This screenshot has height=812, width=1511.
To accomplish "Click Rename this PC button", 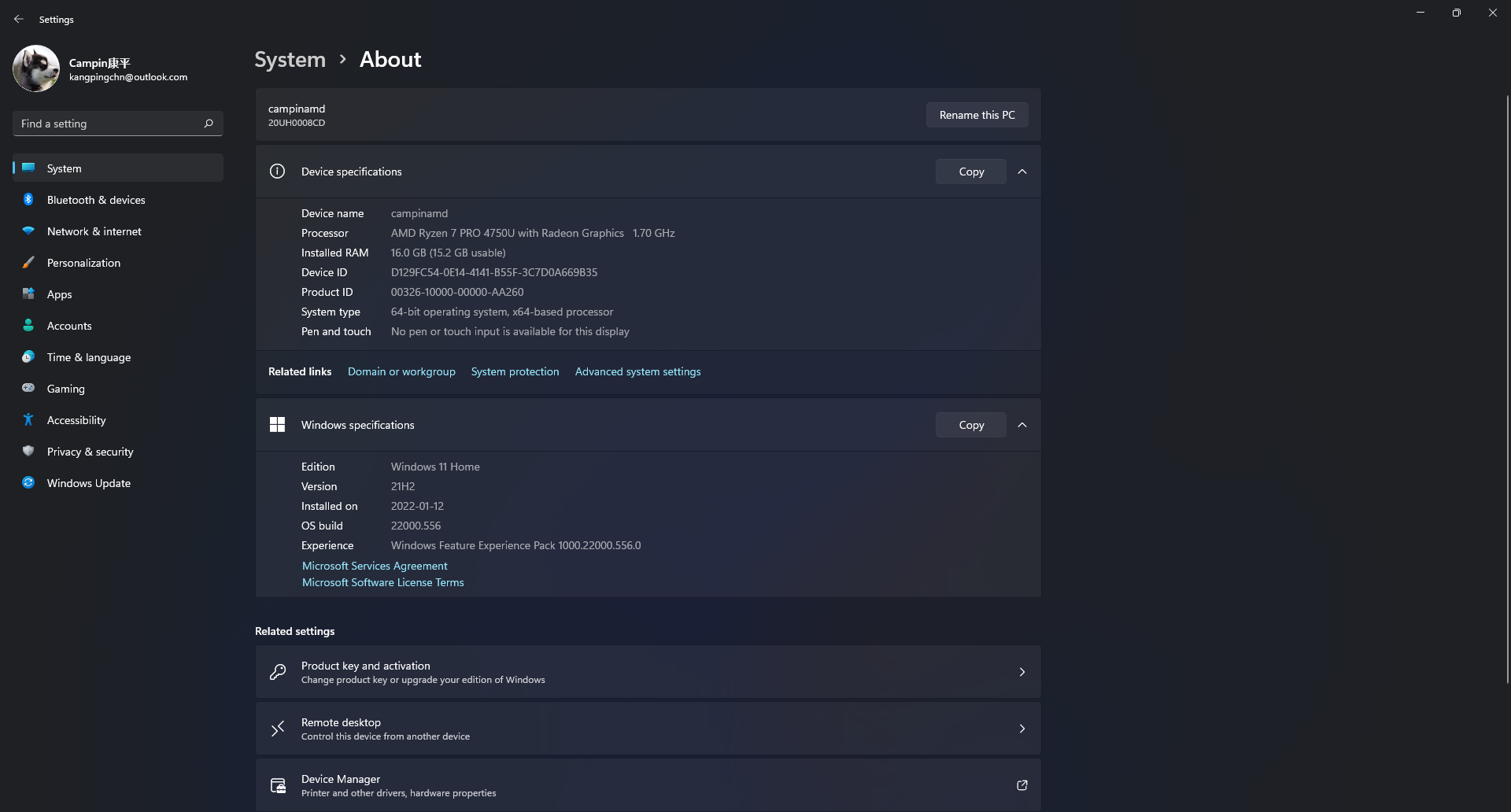I will point(977,115).
